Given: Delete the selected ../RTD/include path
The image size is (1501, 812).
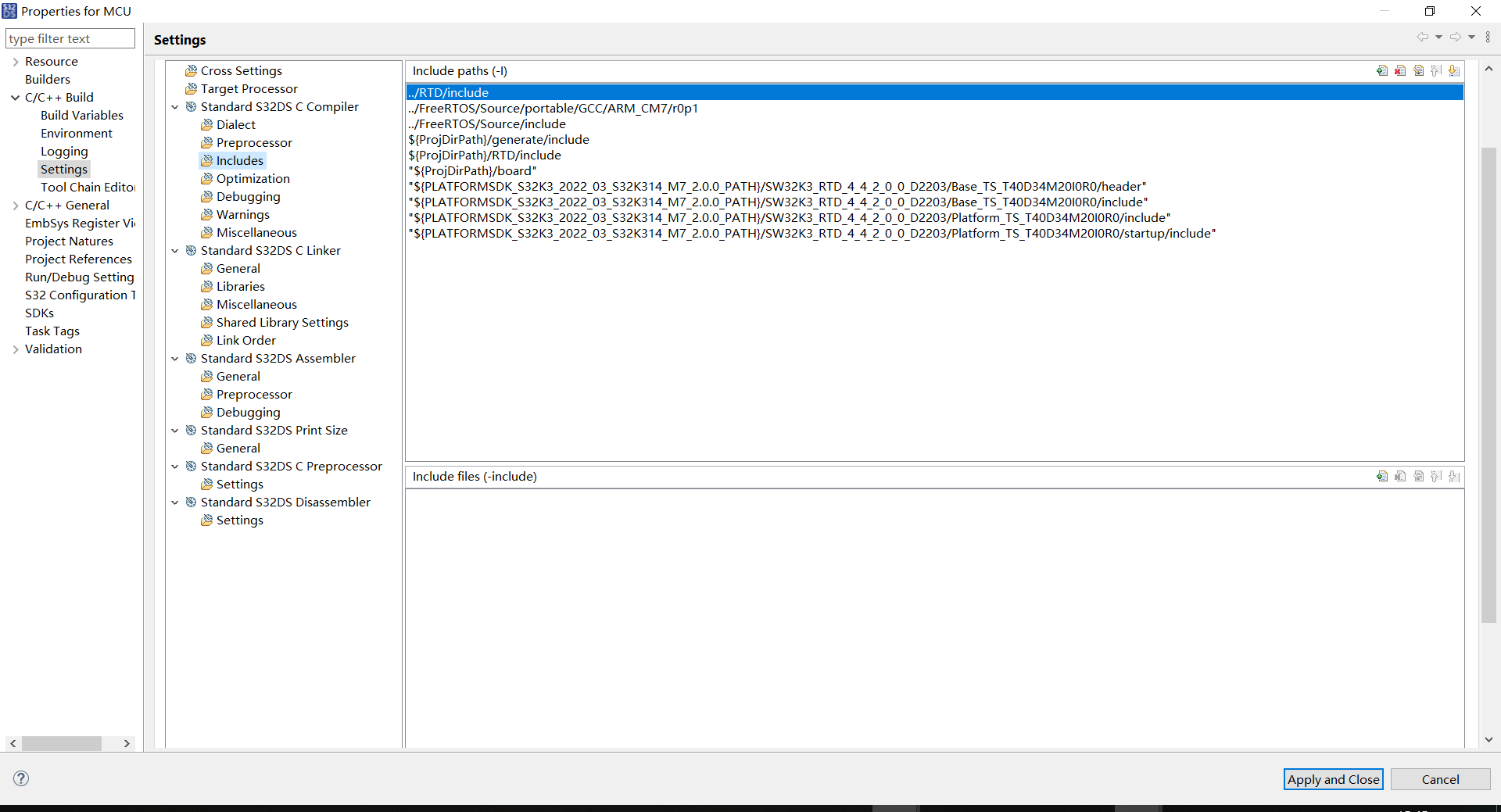Looking at the screenshot, I should 1400,70.
